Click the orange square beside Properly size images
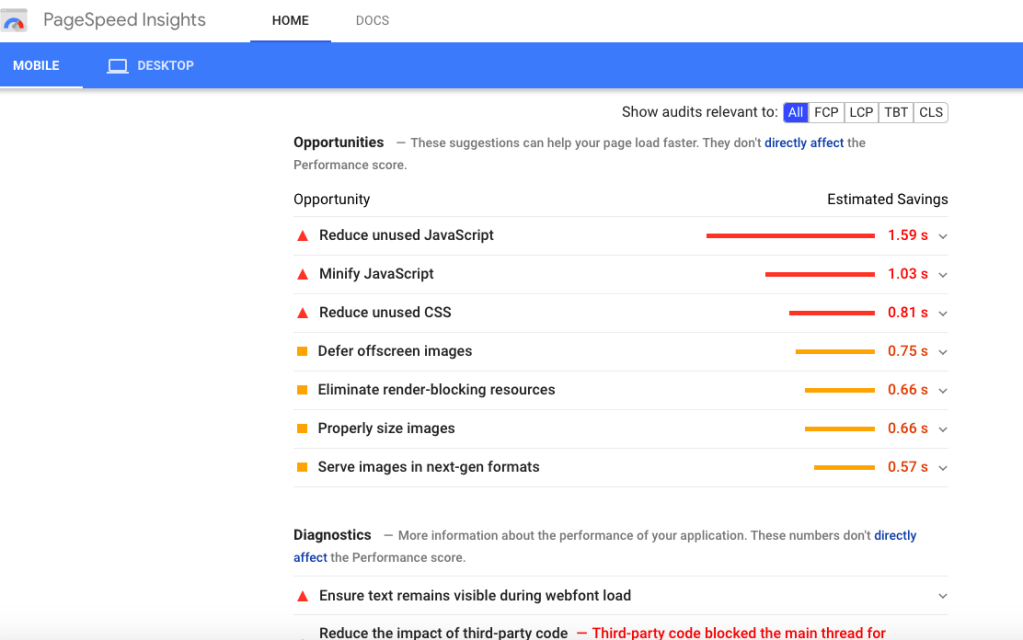The width and height of the screenshot is (1023, 640). tap(302, 427)
